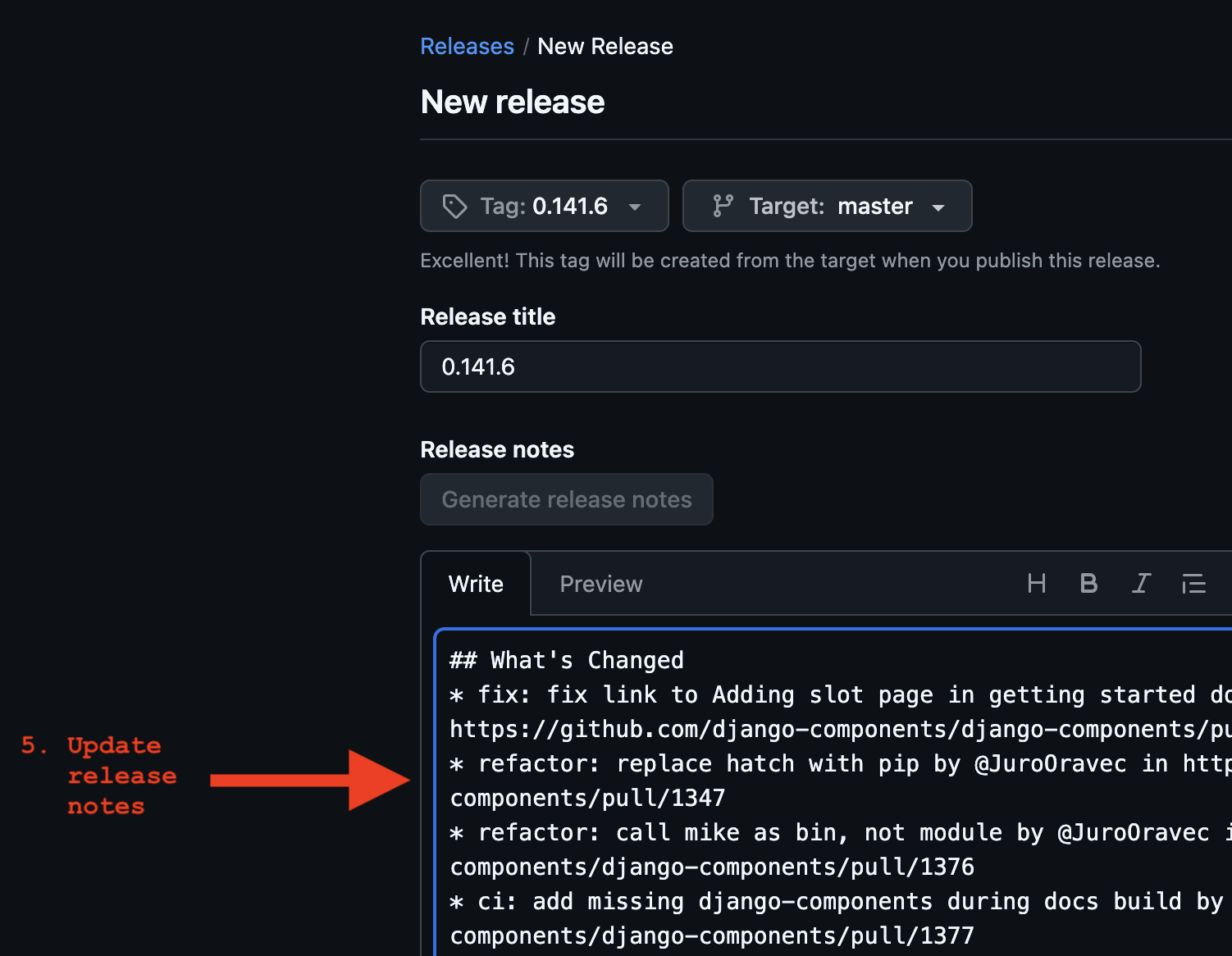This screenshot has width=1232, height=956.
Task: Click inside the Release title field
Action: tap(779, 366)
